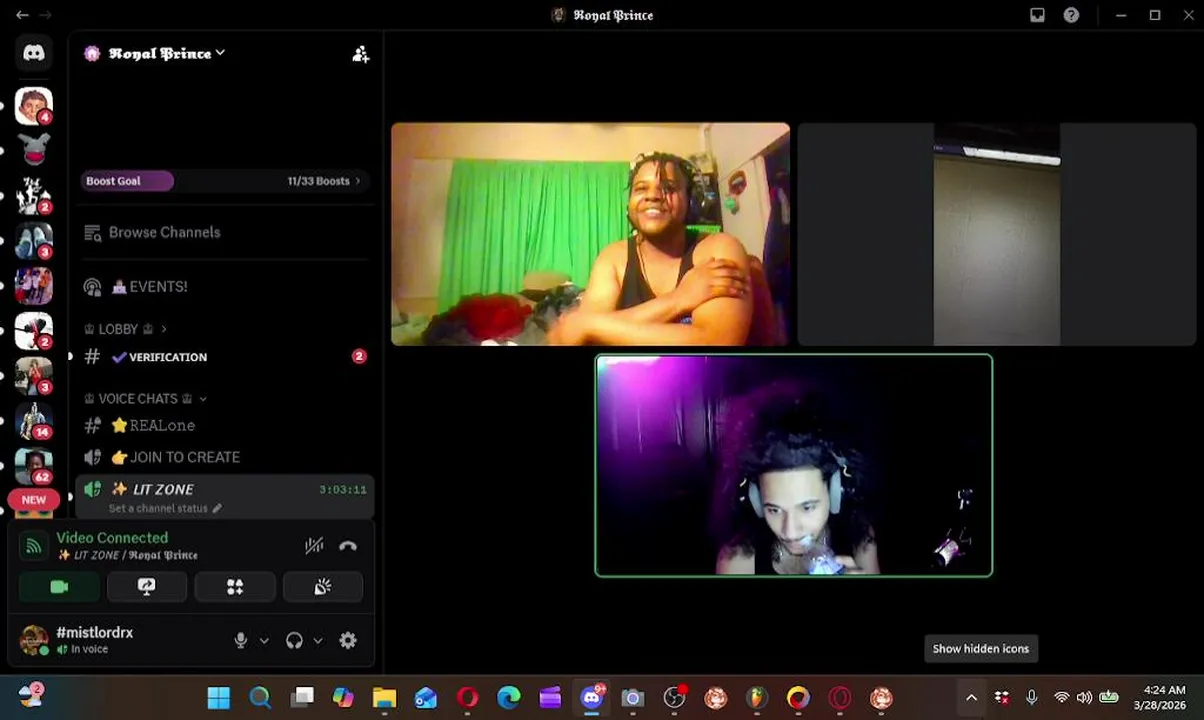The image size is (1204, 720).
Task: Toggle noise suppression icon
Action: coord(314,546)
